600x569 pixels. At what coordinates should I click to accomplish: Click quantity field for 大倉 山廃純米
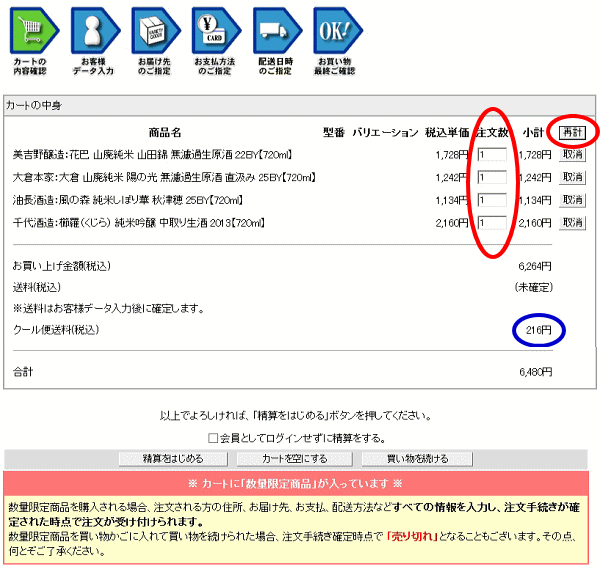click(492, 178)
